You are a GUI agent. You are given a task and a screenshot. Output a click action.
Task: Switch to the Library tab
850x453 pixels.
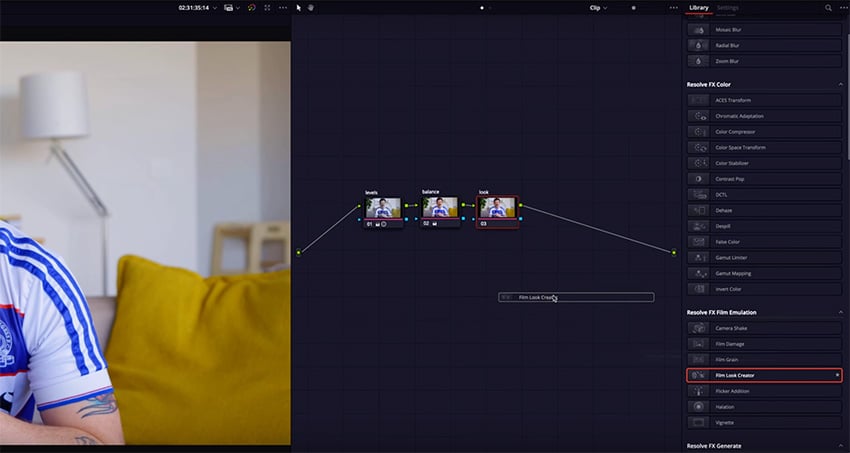coord(699,8)
